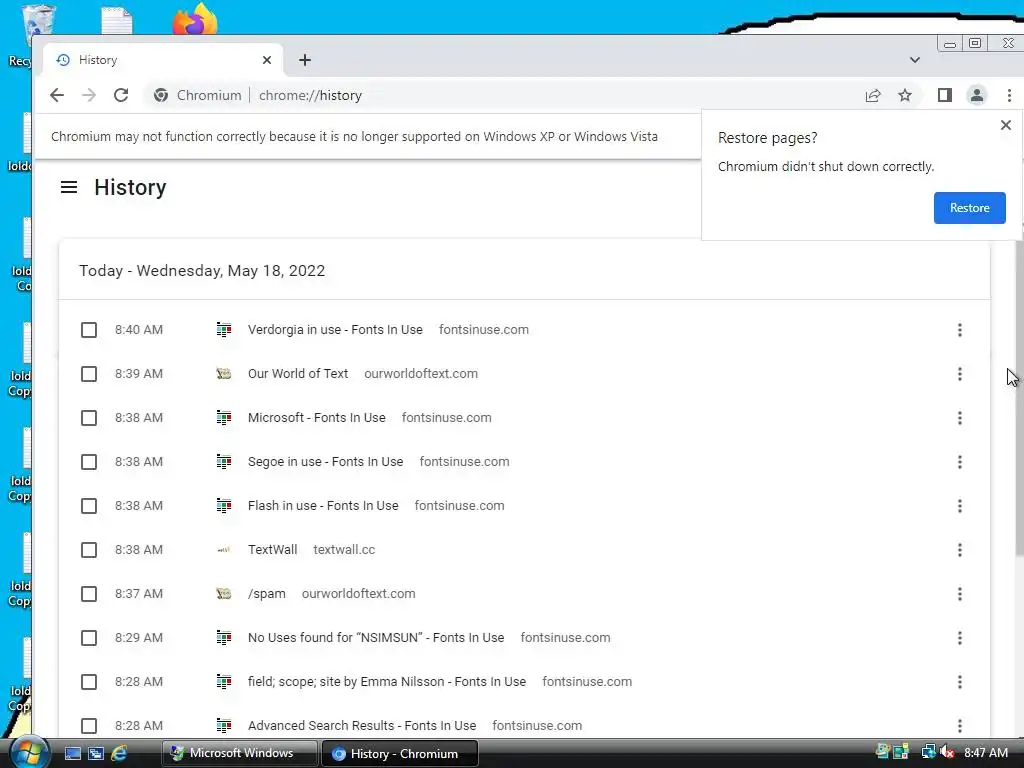Image resolution: width=1024 pixels, height=768 pixels.
Task: Click the history page vertical scrollbar
Action: coord(1019,398)
